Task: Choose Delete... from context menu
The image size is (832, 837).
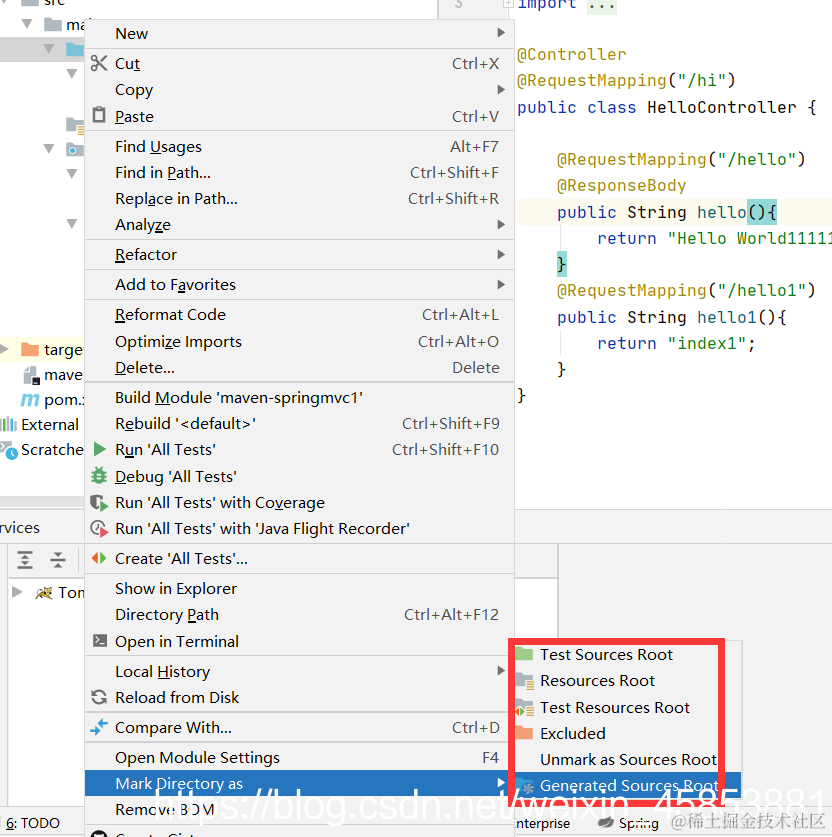Action: [299, 367]
